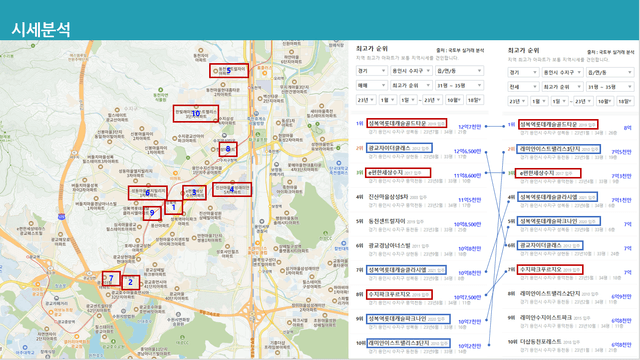Image resolution: width=640 pixels, height=360 pixels.
Task: Click map marker number 1
Action: [x=173, y=207]
